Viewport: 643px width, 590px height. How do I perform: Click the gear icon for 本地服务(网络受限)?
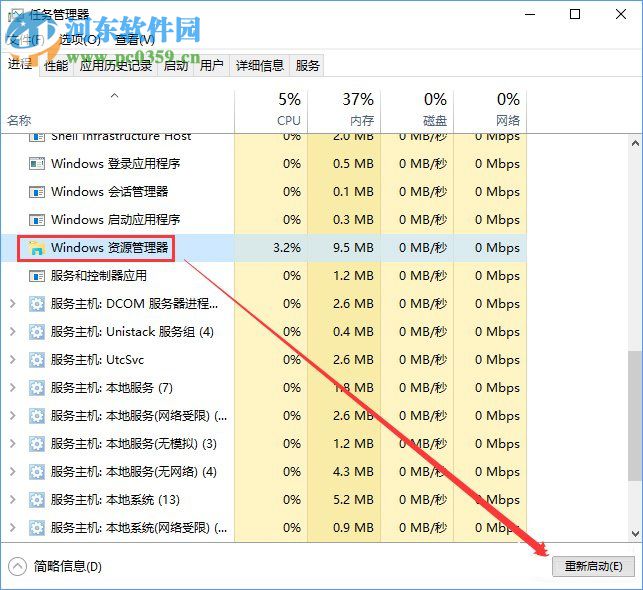(x=37, y=416)
